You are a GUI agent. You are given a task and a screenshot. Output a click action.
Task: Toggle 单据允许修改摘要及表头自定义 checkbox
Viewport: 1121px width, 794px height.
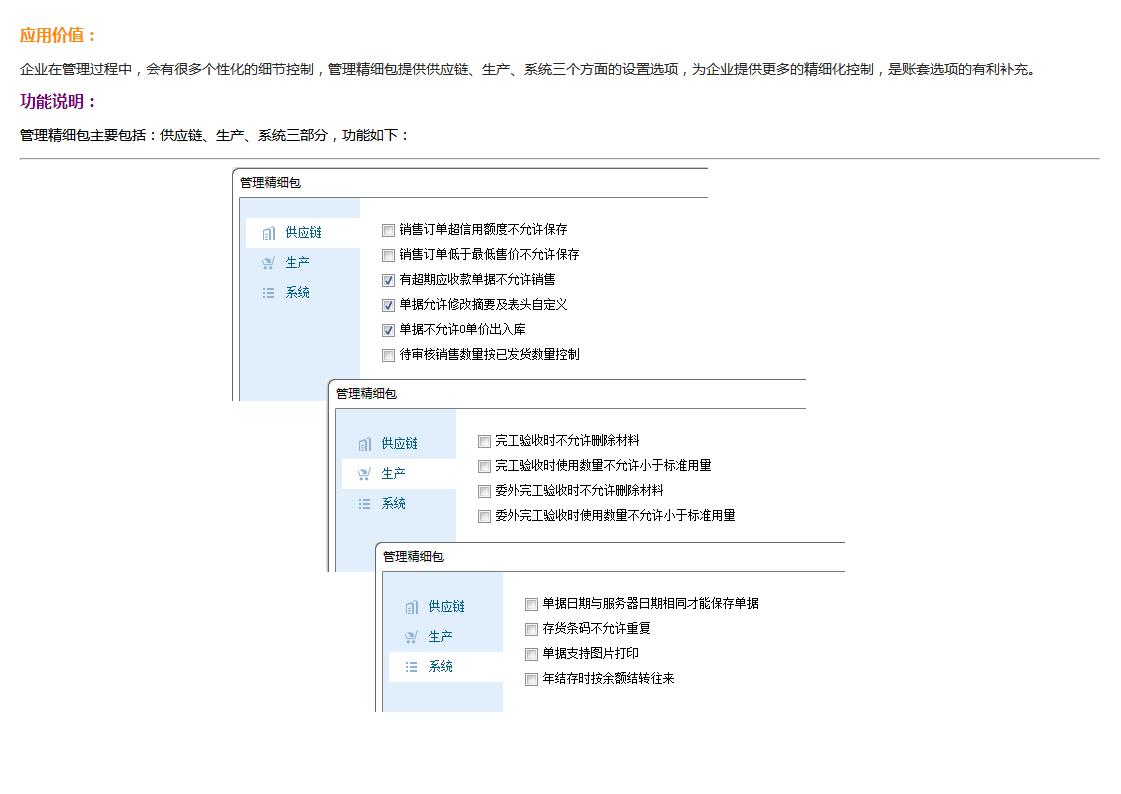click(388, 305)
